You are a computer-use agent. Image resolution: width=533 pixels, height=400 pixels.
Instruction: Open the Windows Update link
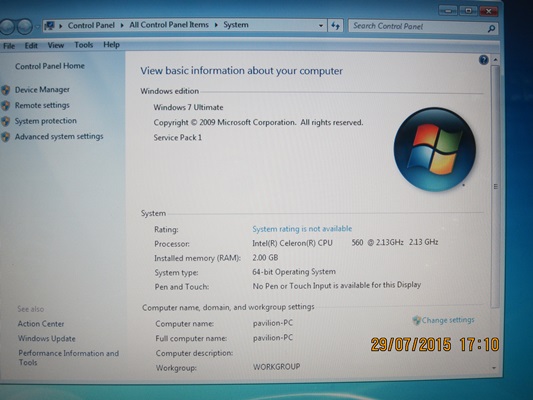[x=47, y=338]
